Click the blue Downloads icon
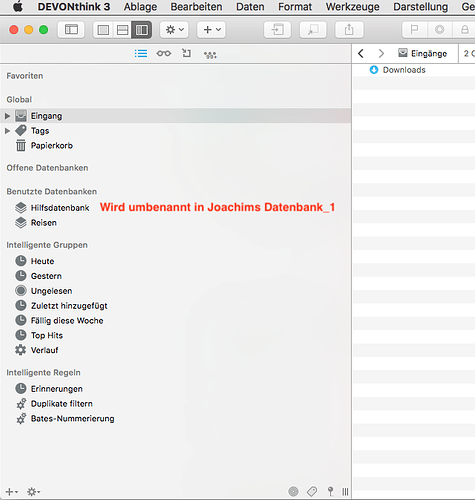Screen dimensions: 475x500 [x=374, y=70]
